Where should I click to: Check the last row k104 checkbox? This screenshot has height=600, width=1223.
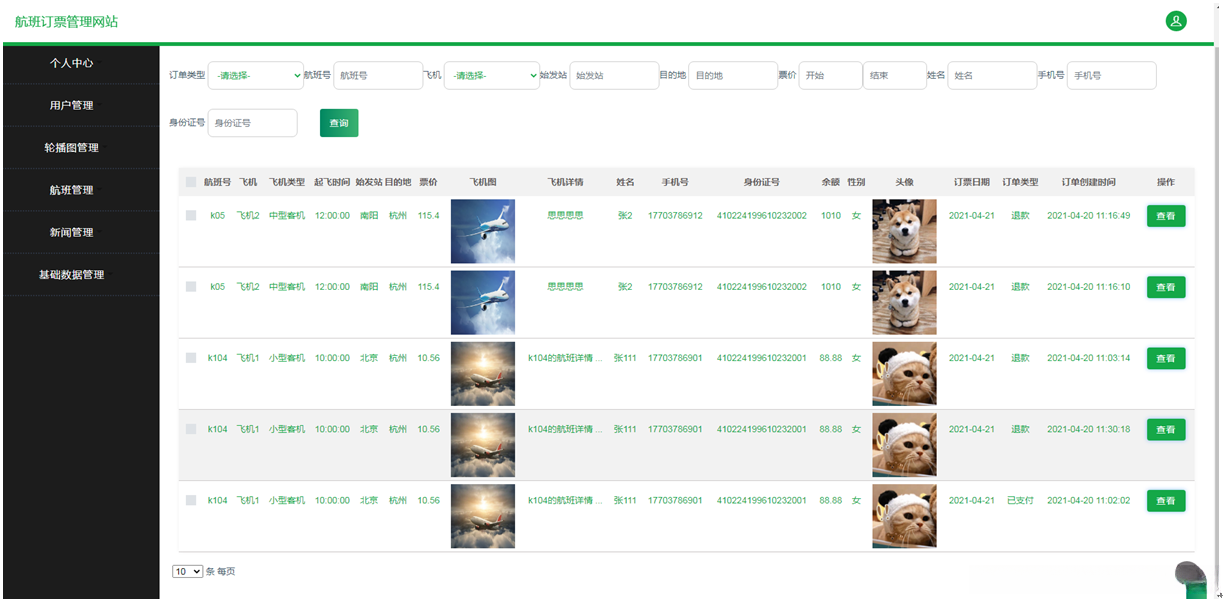(191, 500)
